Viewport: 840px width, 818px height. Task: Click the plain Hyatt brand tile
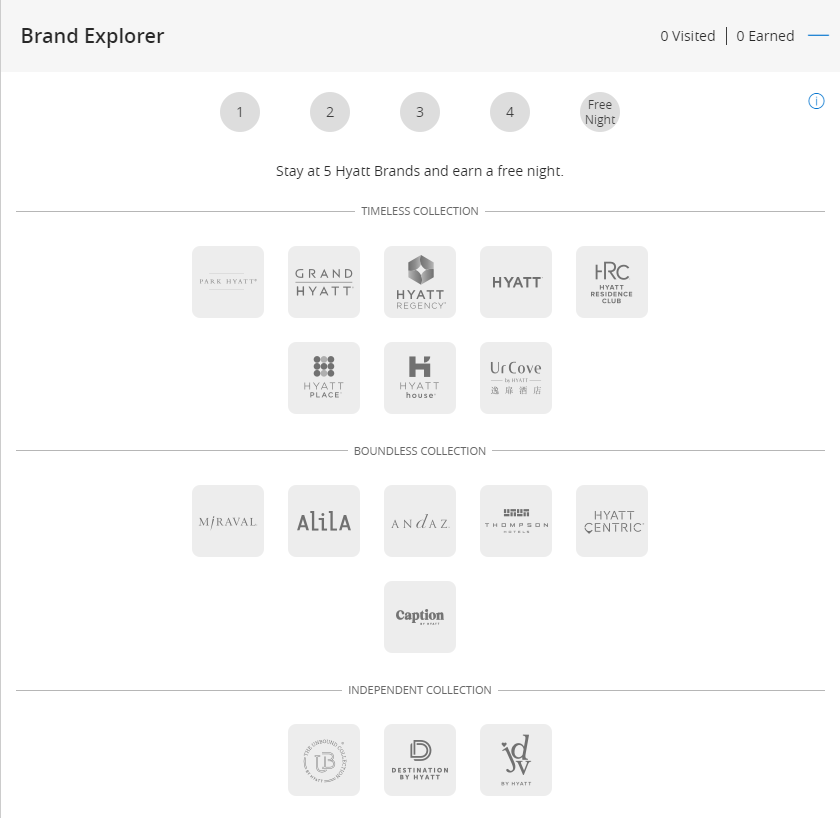(x=516, y=282)
